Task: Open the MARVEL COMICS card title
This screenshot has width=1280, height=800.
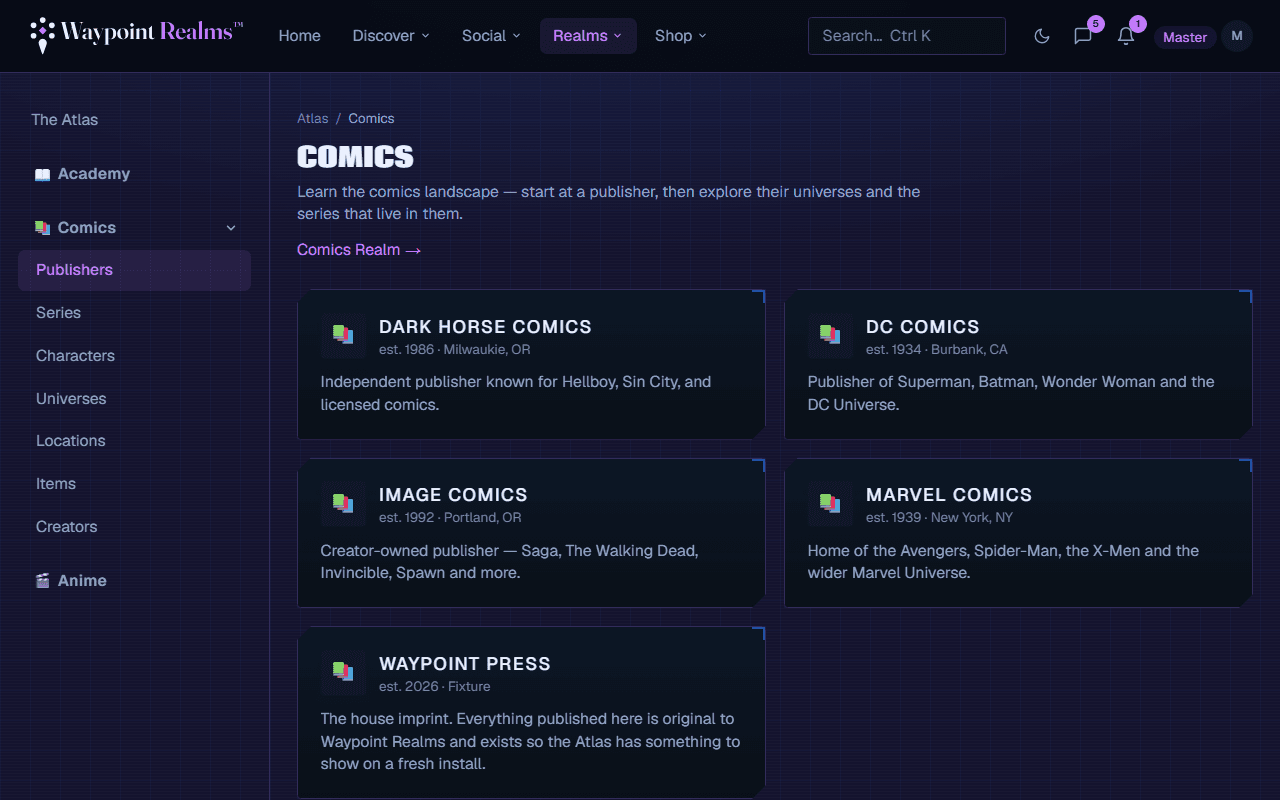Action: [949, 495]
